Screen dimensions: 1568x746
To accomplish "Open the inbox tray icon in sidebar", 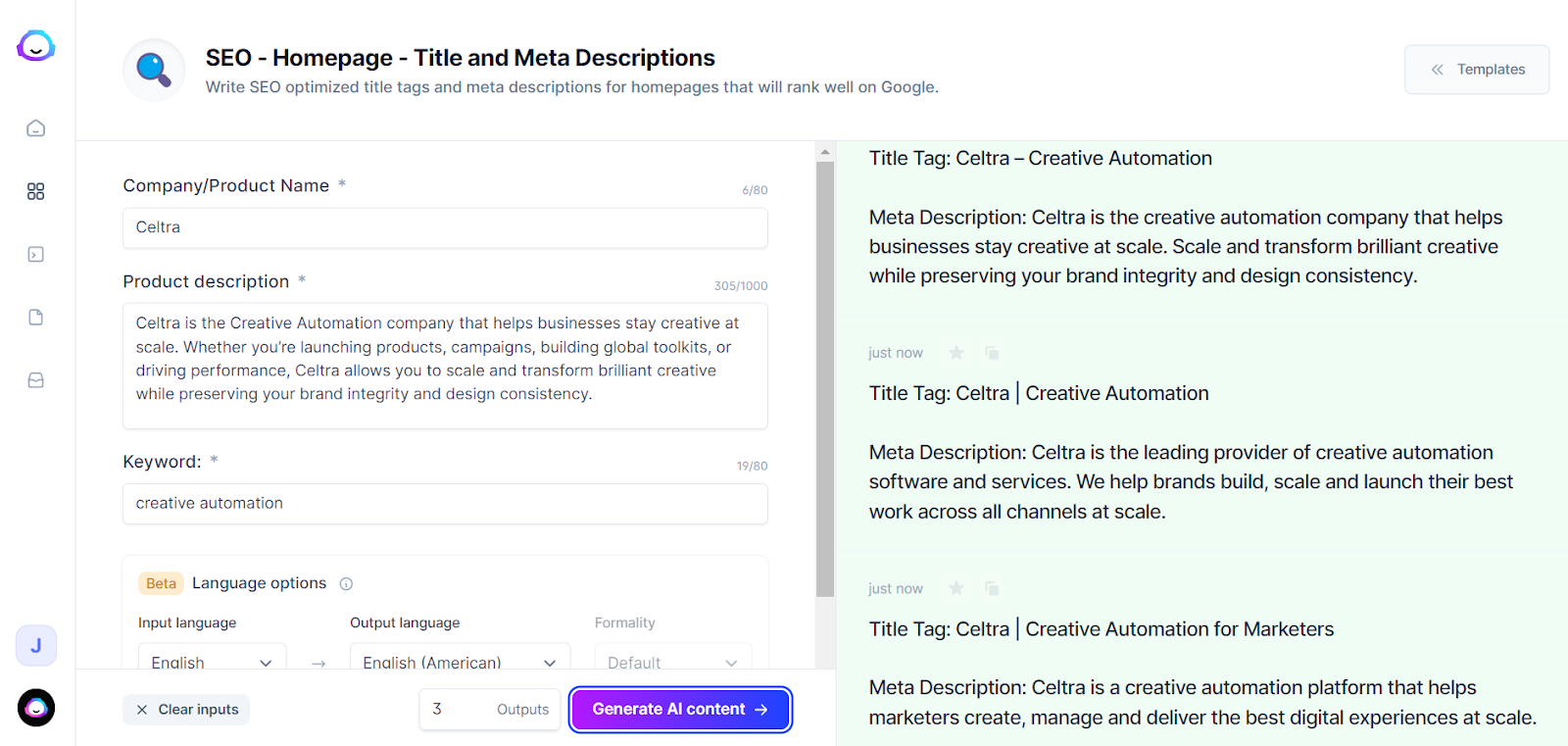I will coord(36,380).
